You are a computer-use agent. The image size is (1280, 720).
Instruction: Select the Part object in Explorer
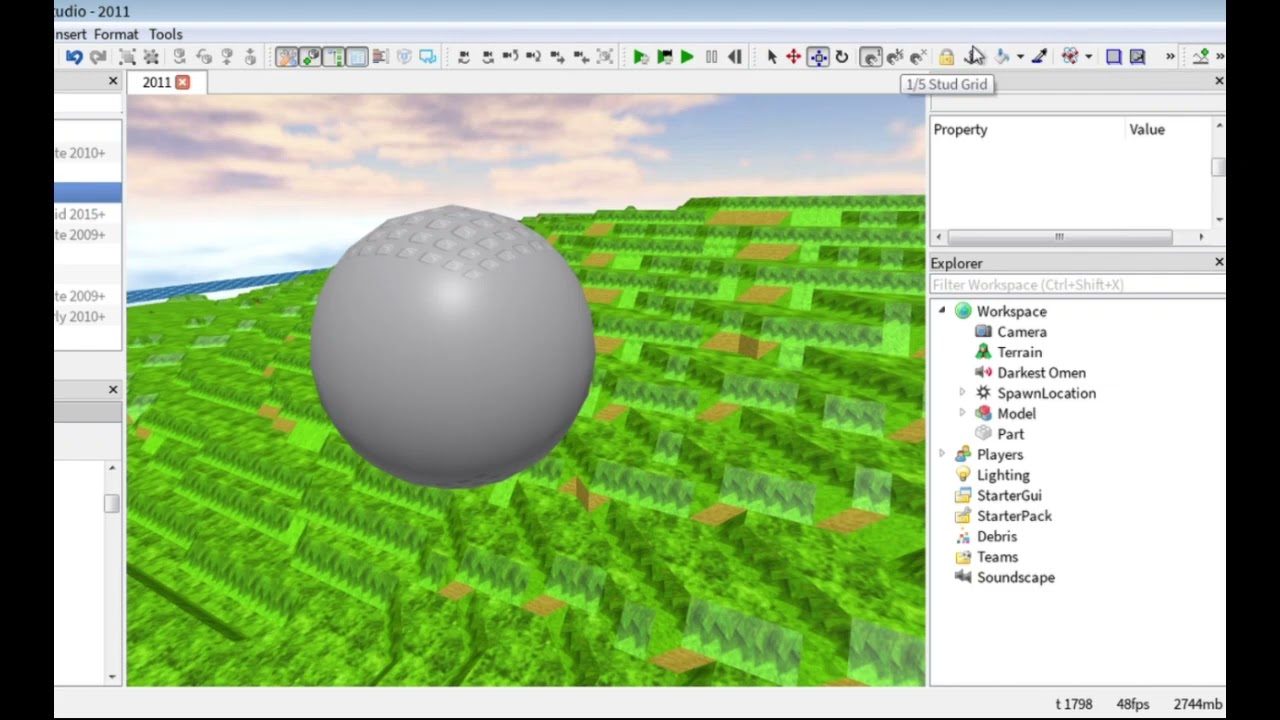pyautogui.click(x=1010, y=434)
